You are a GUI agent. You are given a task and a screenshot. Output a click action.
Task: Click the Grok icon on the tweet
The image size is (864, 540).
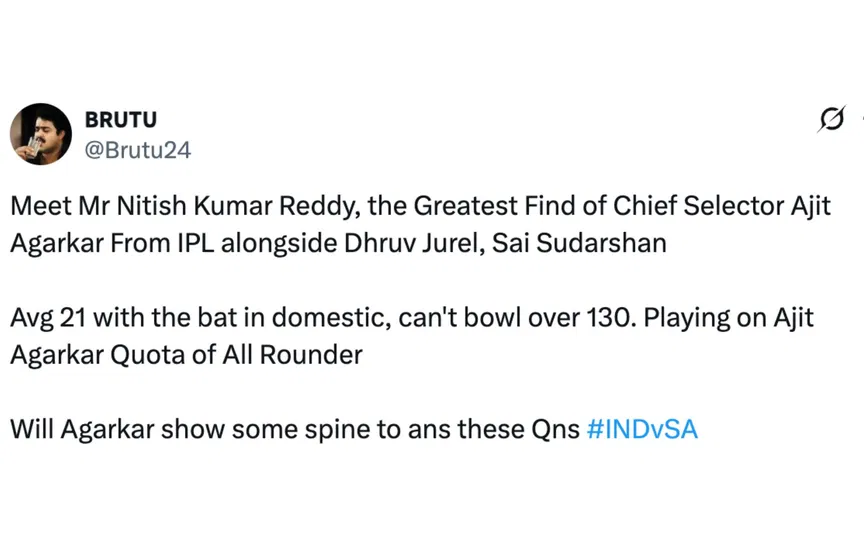[x=830, y=120]
